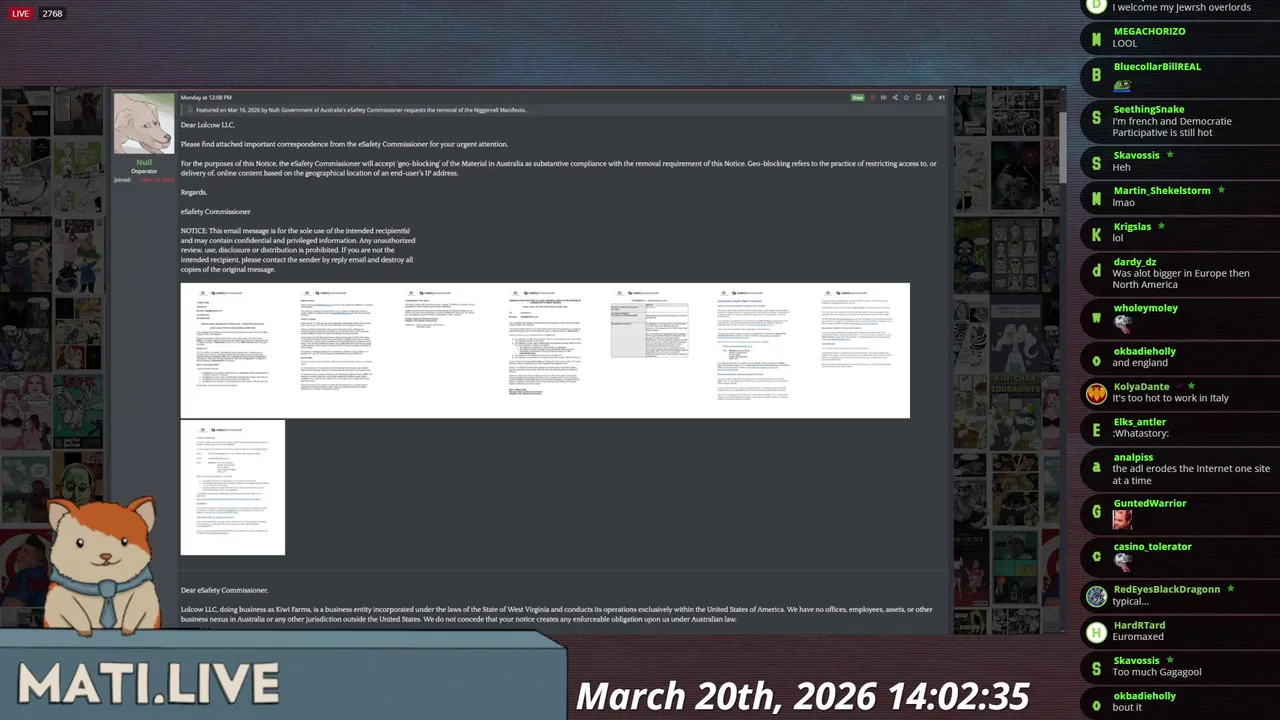Click star badge next to Martin_Shekelstorm
This screenshot has height=720, width=1280.
(x=1221, y=190)
